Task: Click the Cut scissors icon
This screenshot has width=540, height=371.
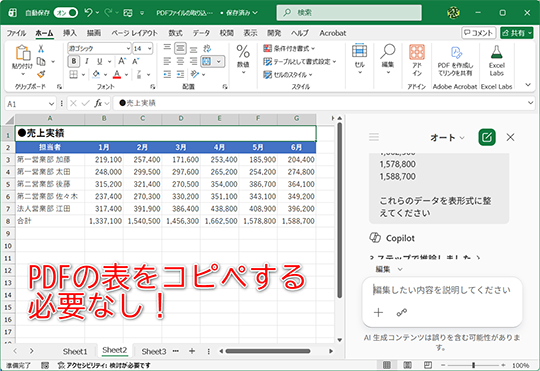Action: (x=41, y=49)
